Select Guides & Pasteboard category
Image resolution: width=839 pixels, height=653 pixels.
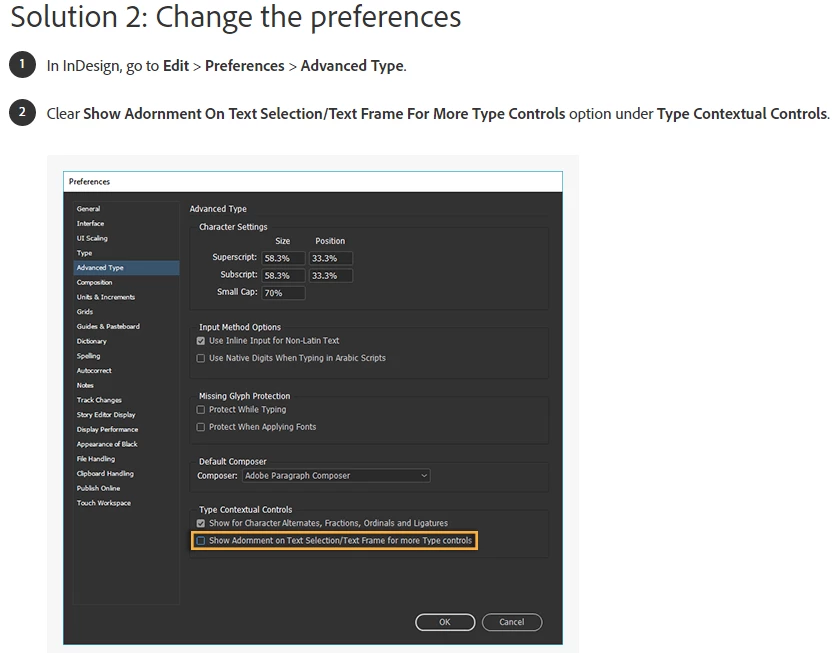click(x=108, y=326)
